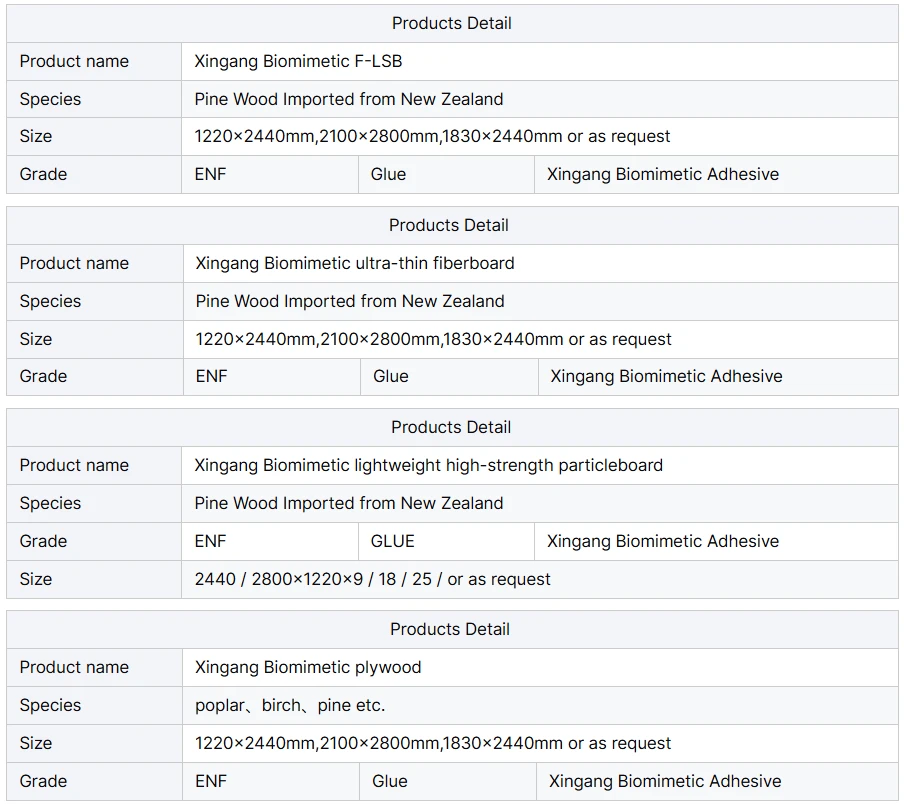Viewport: 904px width, 804px height.
Task: Click the Pine Wood species cell under fiberboard
Action: (541, 301)
